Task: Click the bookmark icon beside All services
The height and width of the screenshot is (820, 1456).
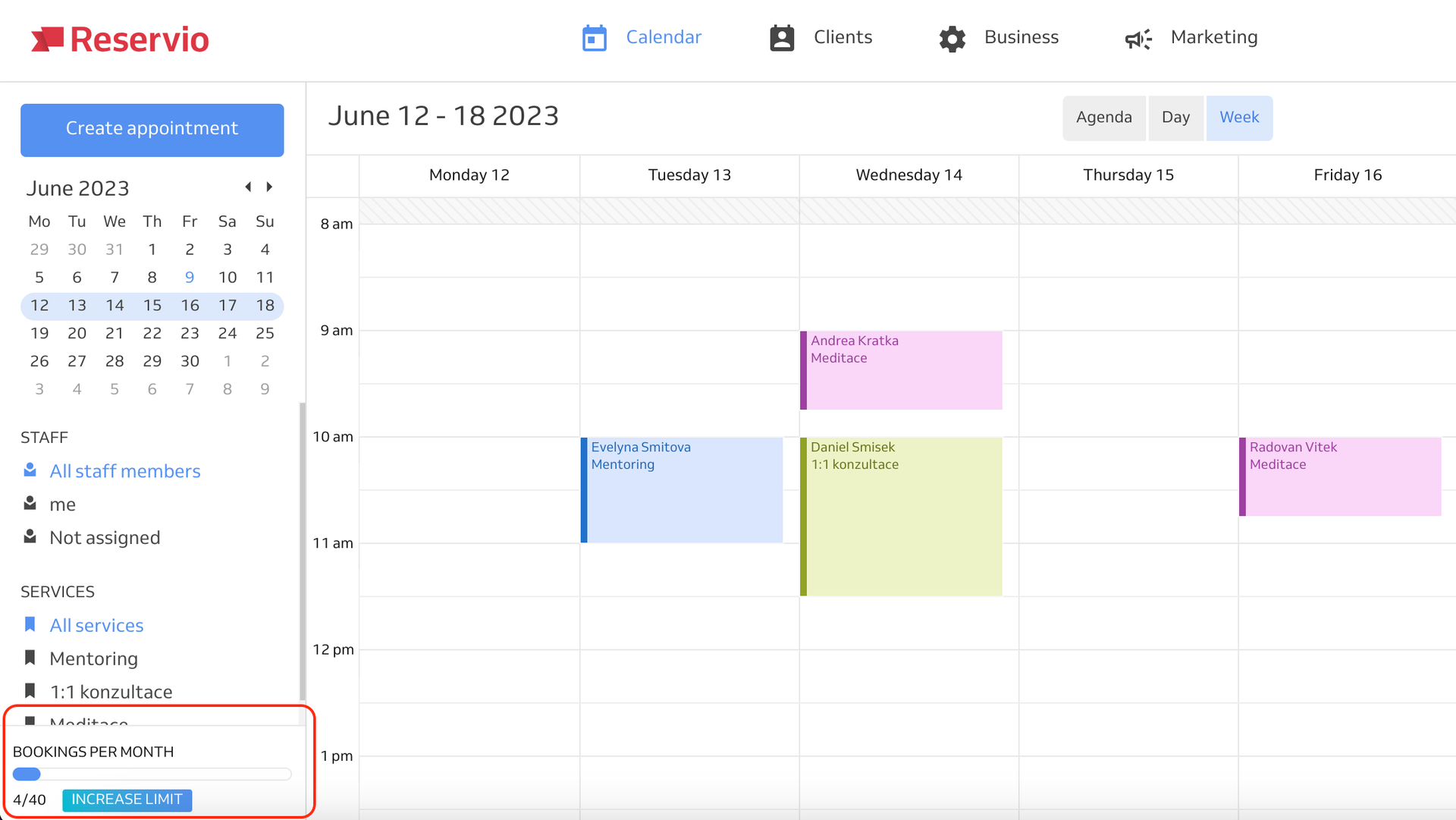Action: click(30, 624)
